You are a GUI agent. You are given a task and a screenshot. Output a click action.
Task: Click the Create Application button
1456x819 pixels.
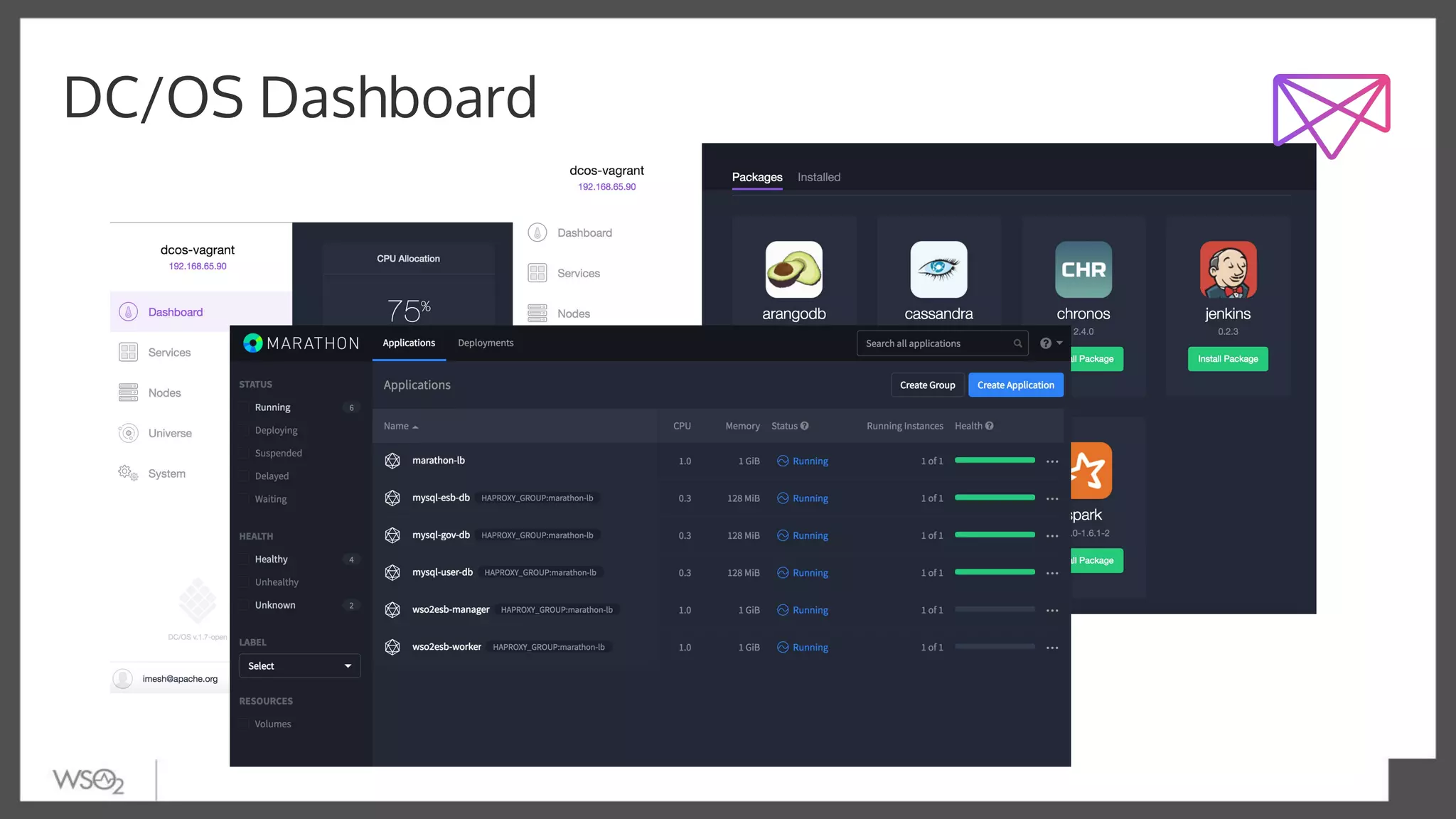(x=1015, y=385)
